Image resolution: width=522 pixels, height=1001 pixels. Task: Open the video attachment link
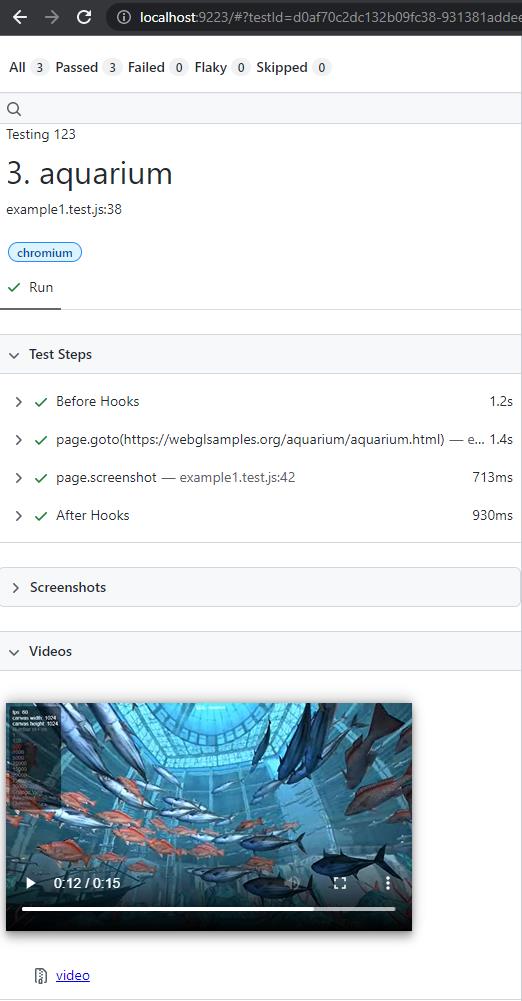[73, 975]
